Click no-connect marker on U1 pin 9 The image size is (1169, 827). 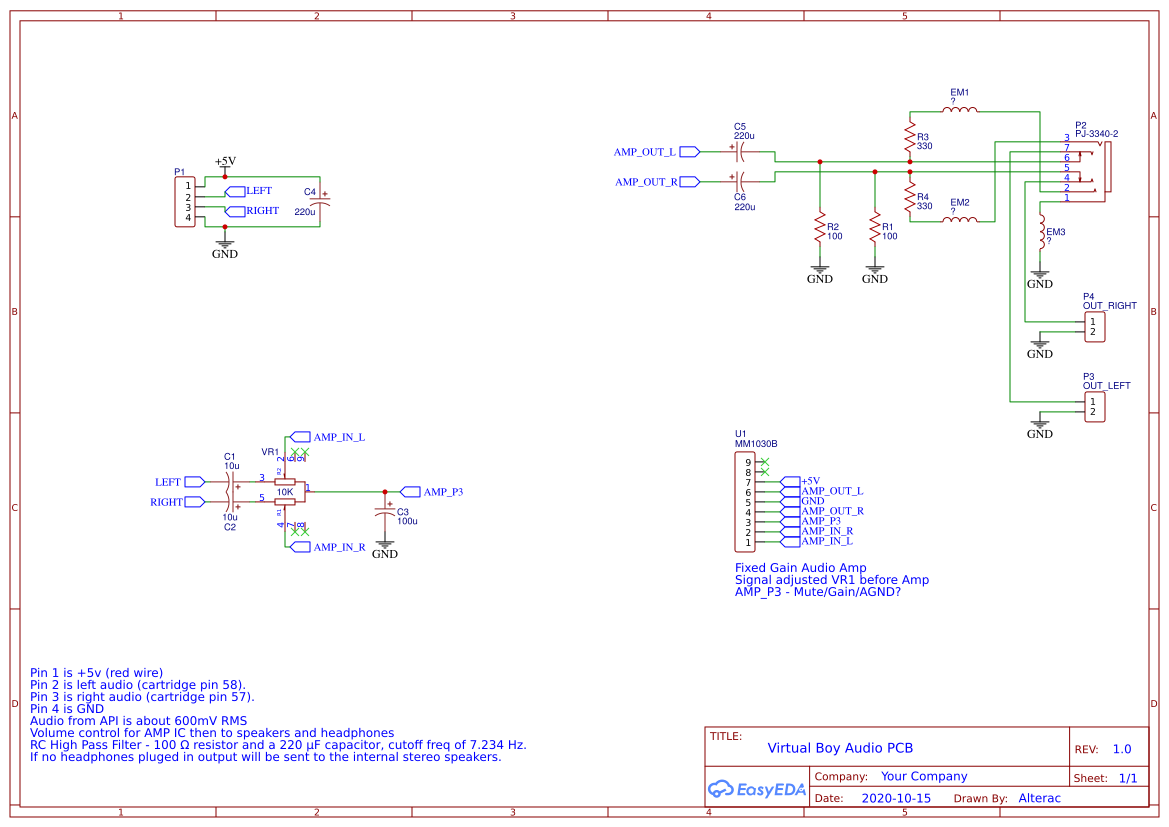[764, 462]
